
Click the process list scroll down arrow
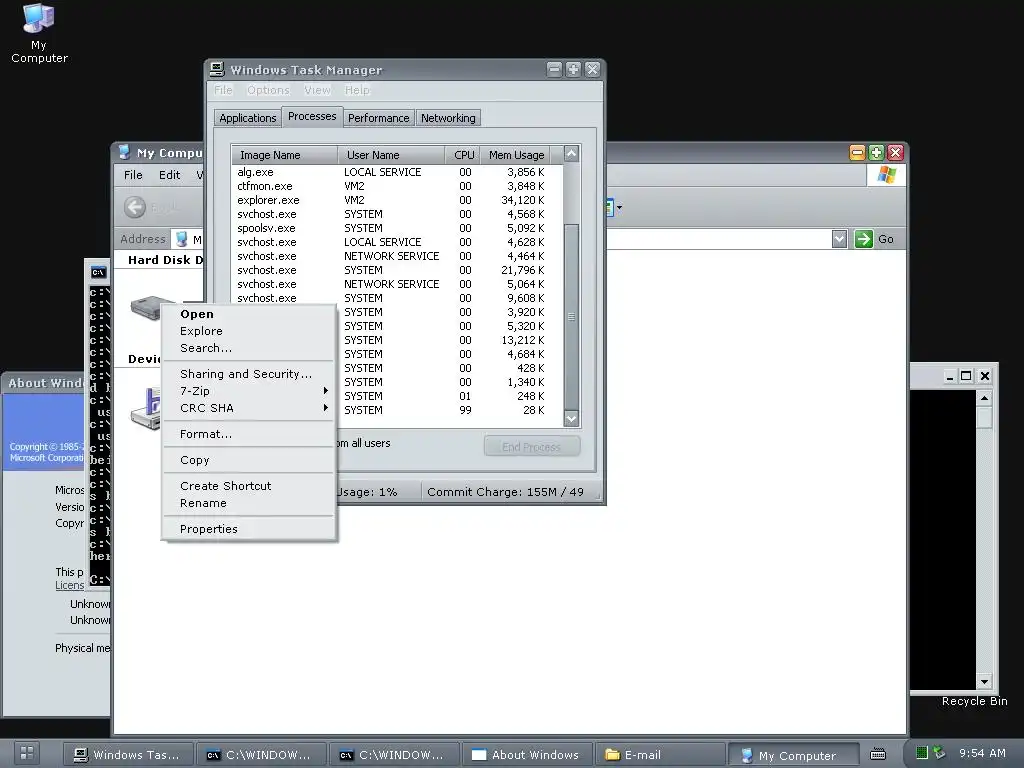pyautogui.click(x=571, y=419)
